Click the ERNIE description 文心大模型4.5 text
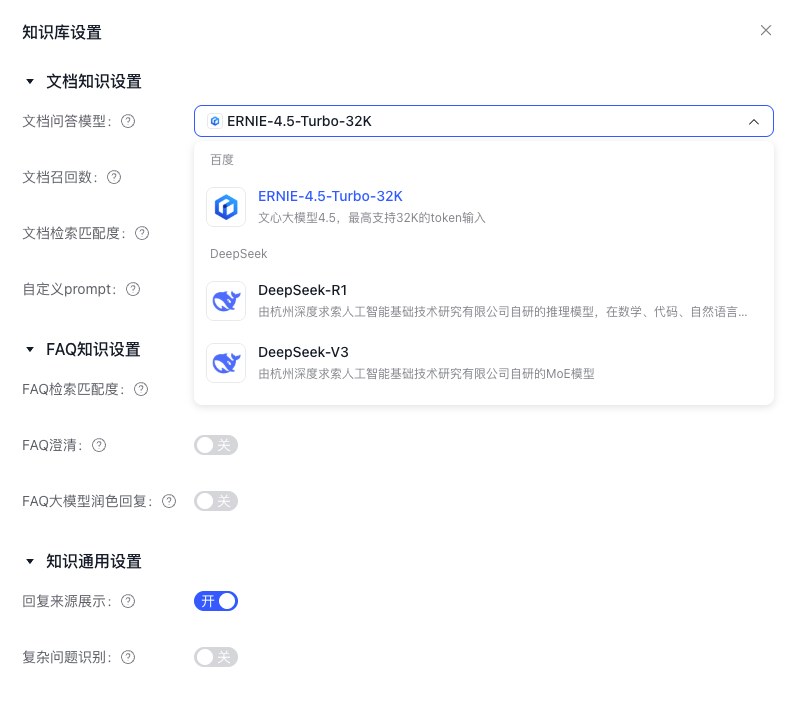The height and width of the screenshot is (702, 790). tap(372, 218)
